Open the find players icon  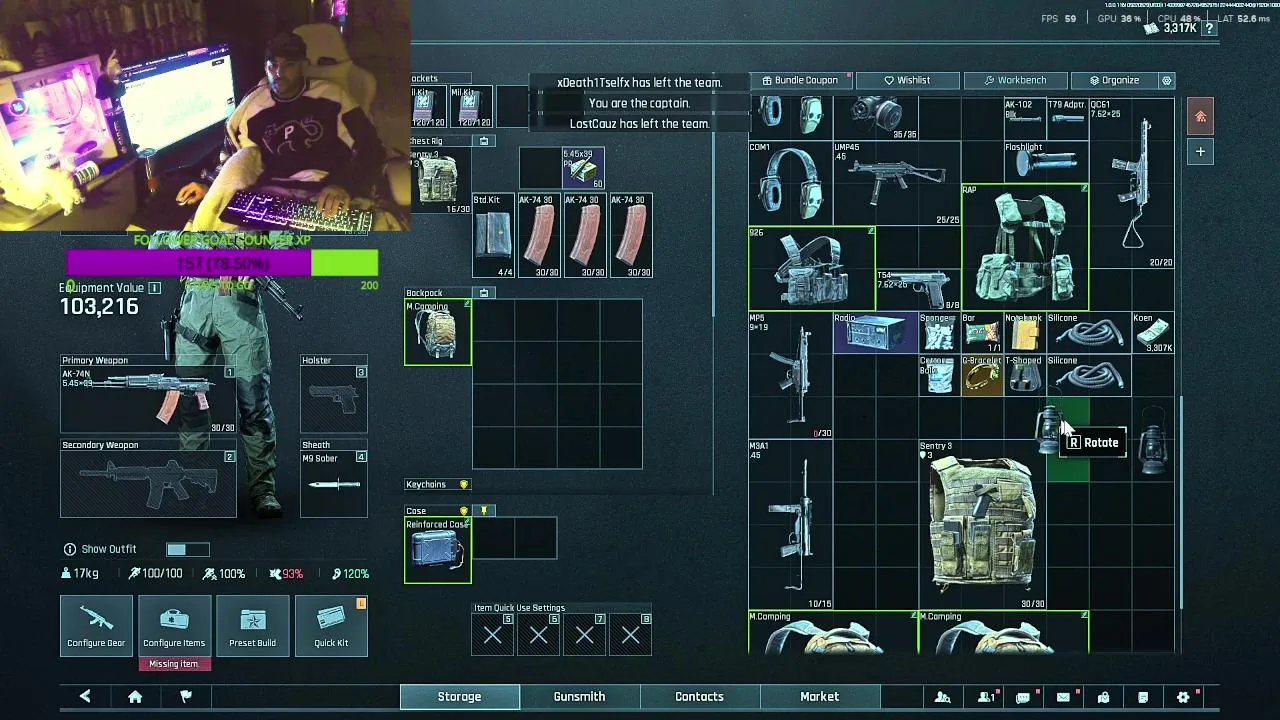click(942, 697)
